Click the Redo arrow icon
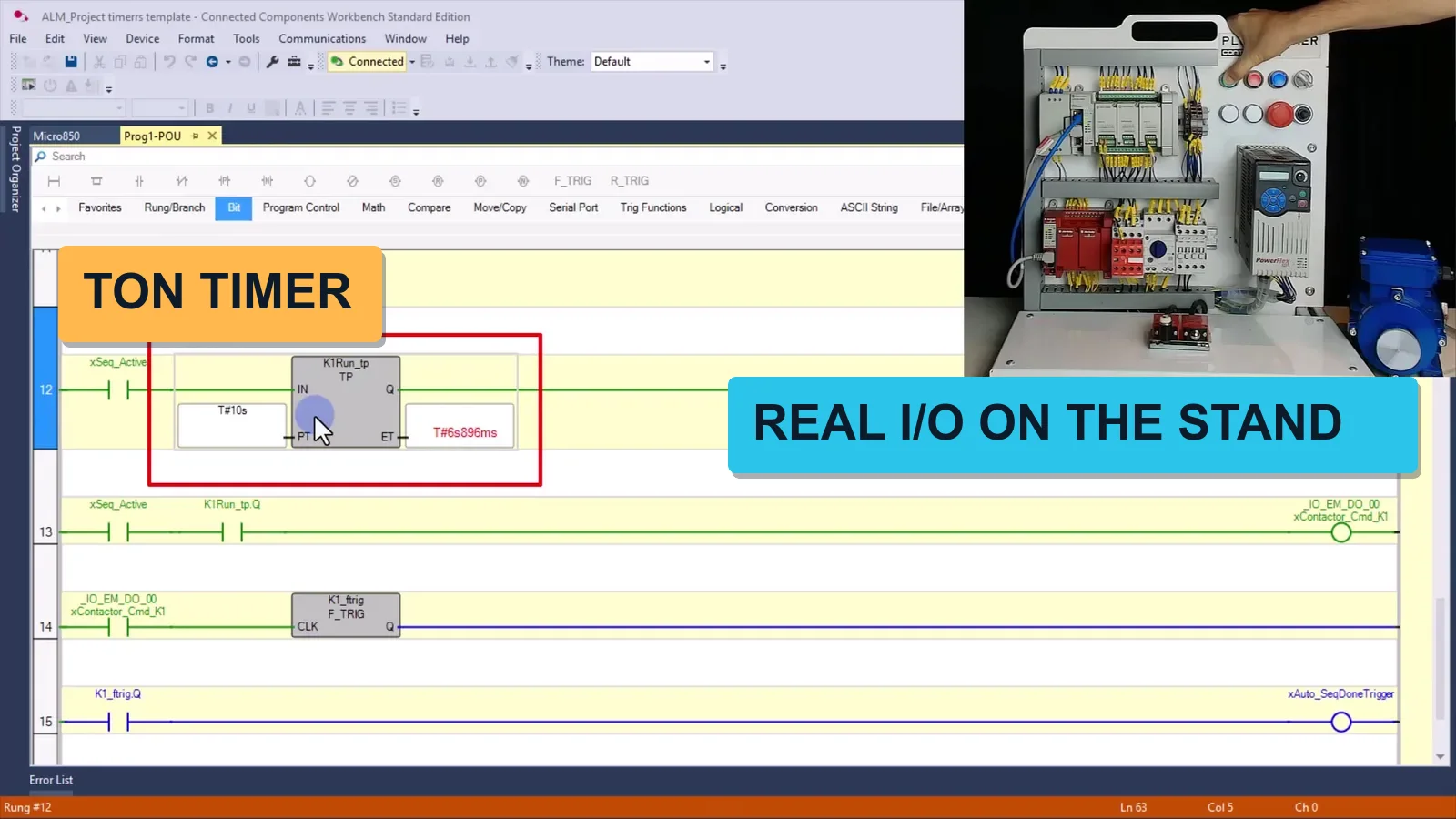Viewport: 1456px width, 819px height. click(x=190, y=62)
